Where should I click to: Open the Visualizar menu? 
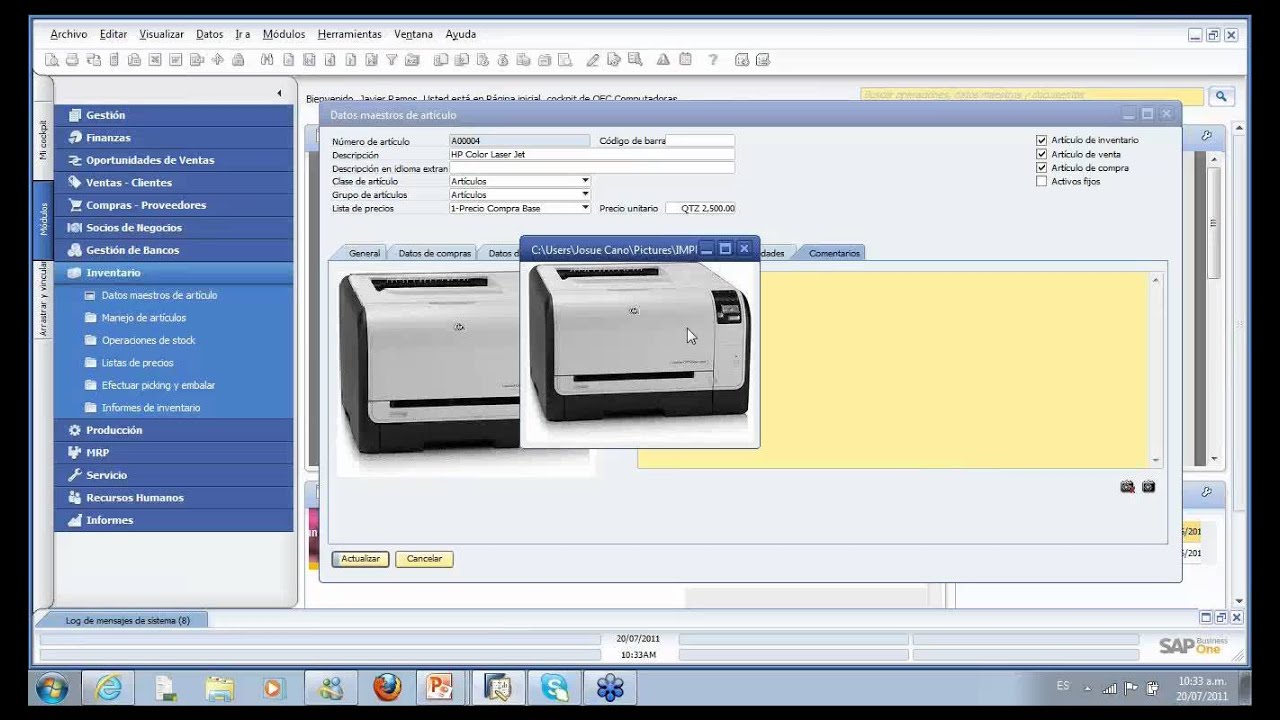(x=161, y=34)
